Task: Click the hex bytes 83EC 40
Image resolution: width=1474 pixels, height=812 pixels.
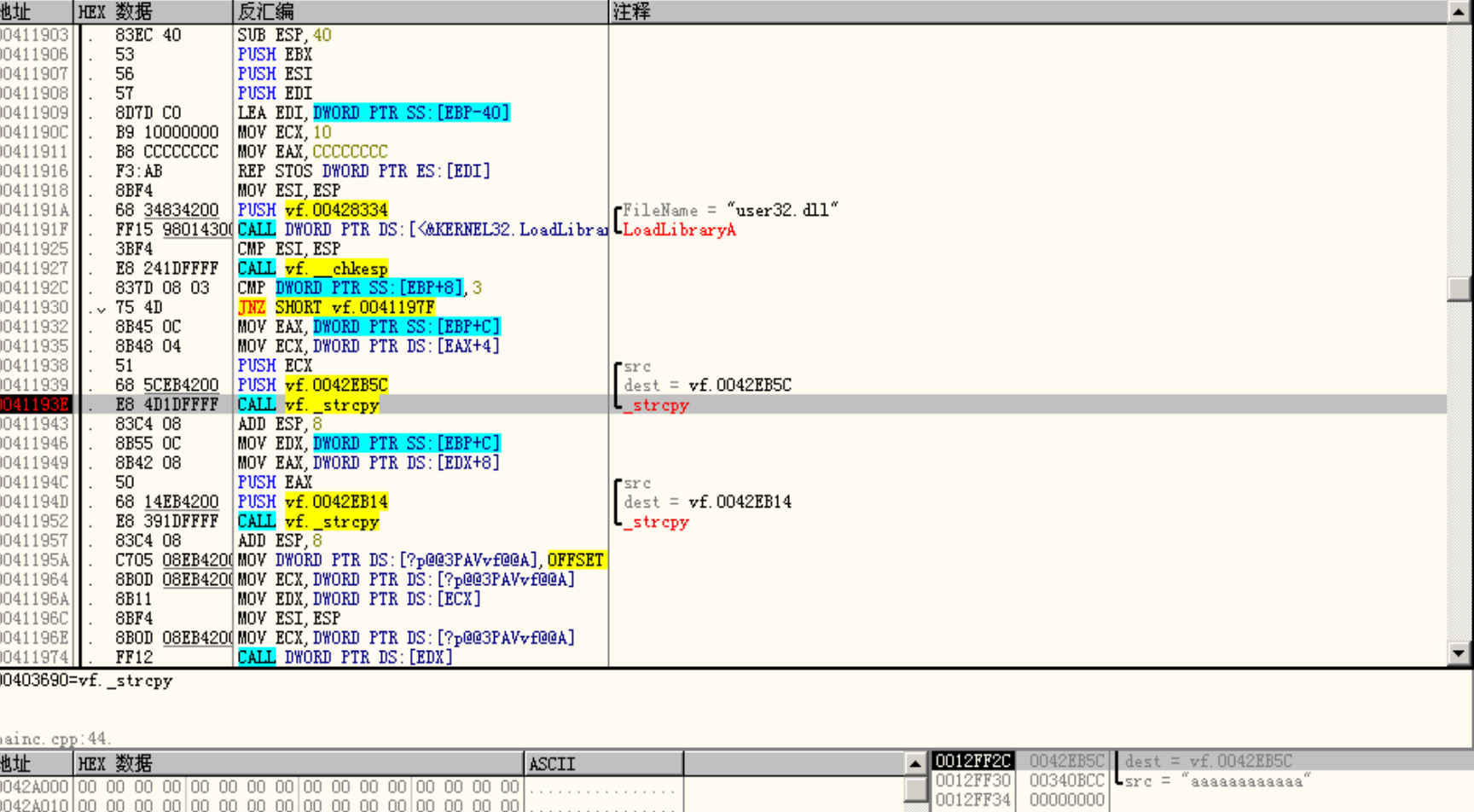Action: click(148, 35)
